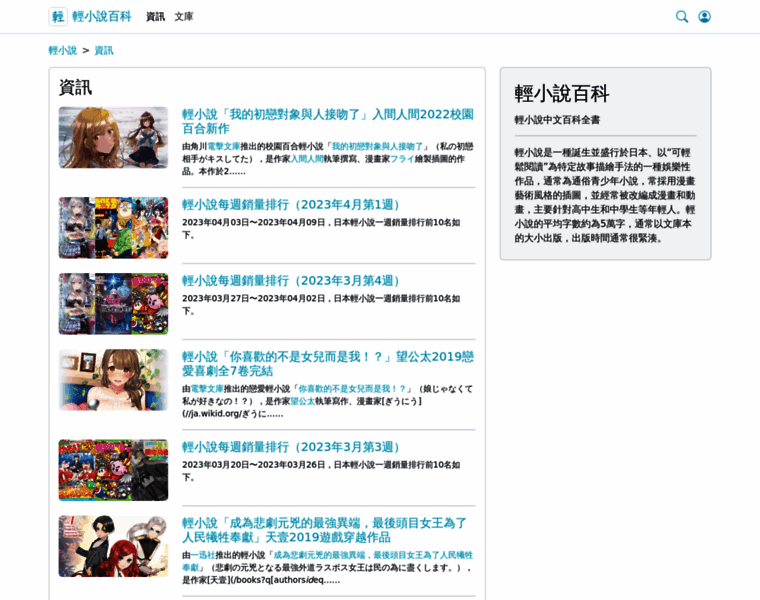Click the 資訊 breadcrumb link
Screen dimensions: 760x600
pos(104,50)
